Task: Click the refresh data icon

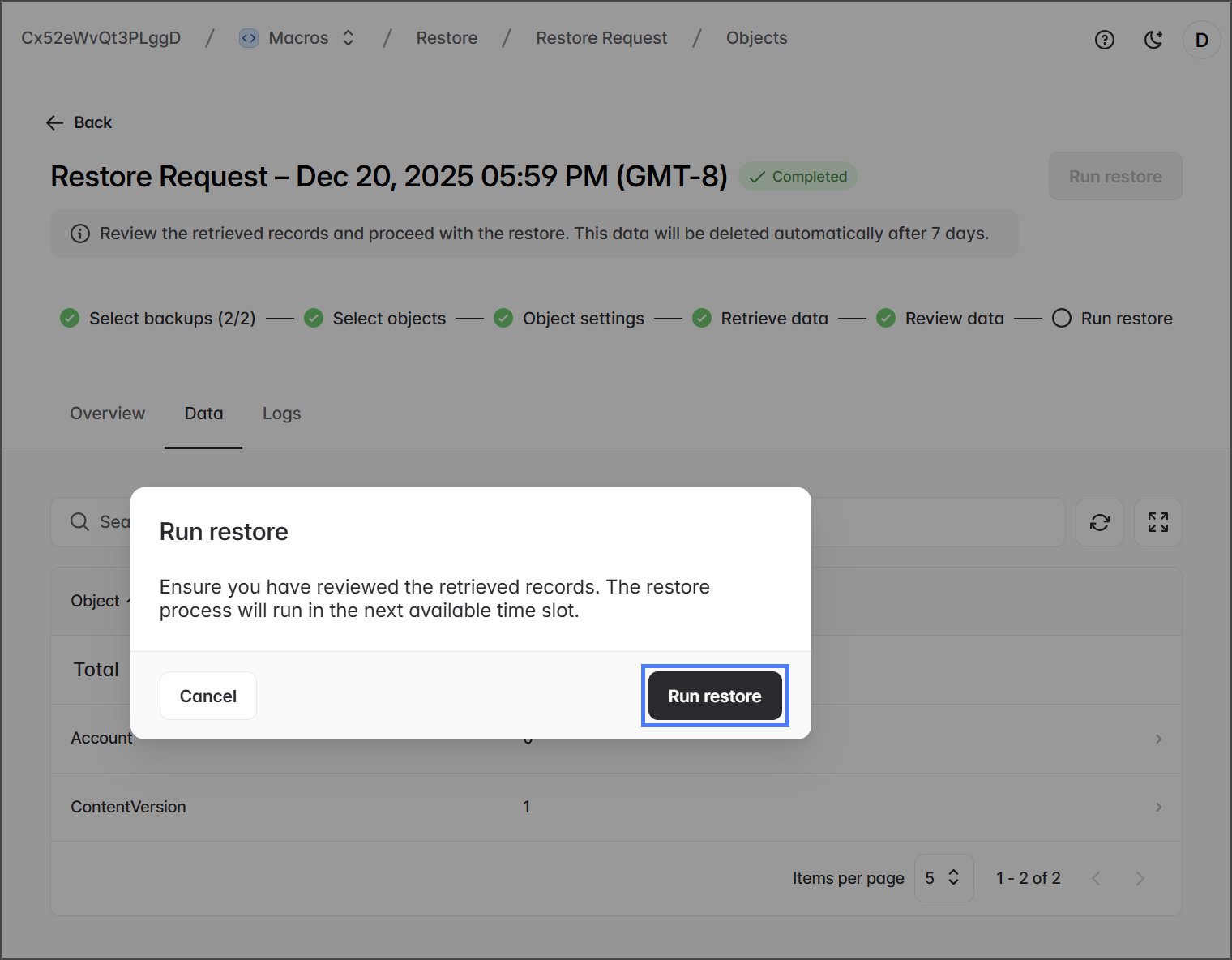Action: [1099, 522]
